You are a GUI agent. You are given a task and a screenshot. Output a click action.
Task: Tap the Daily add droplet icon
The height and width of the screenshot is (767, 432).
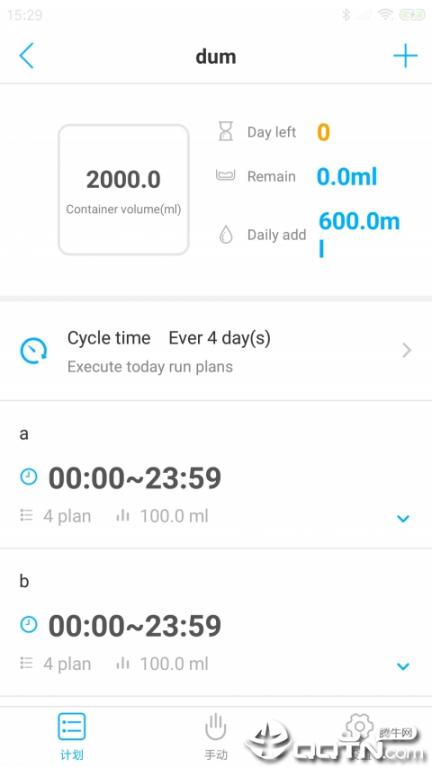pos(226,234)
